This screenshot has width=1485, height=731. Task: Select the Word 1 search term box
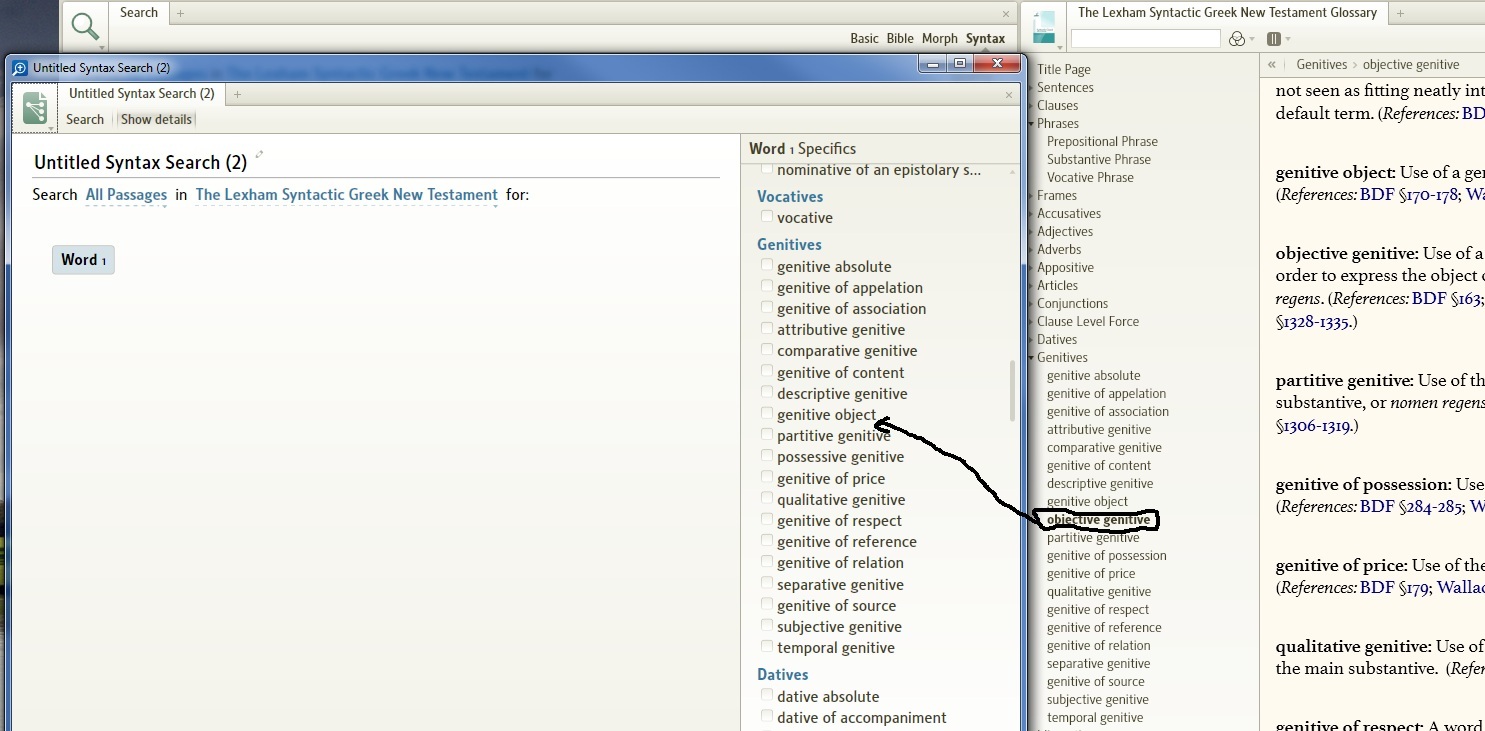click(x=83, y=260)
